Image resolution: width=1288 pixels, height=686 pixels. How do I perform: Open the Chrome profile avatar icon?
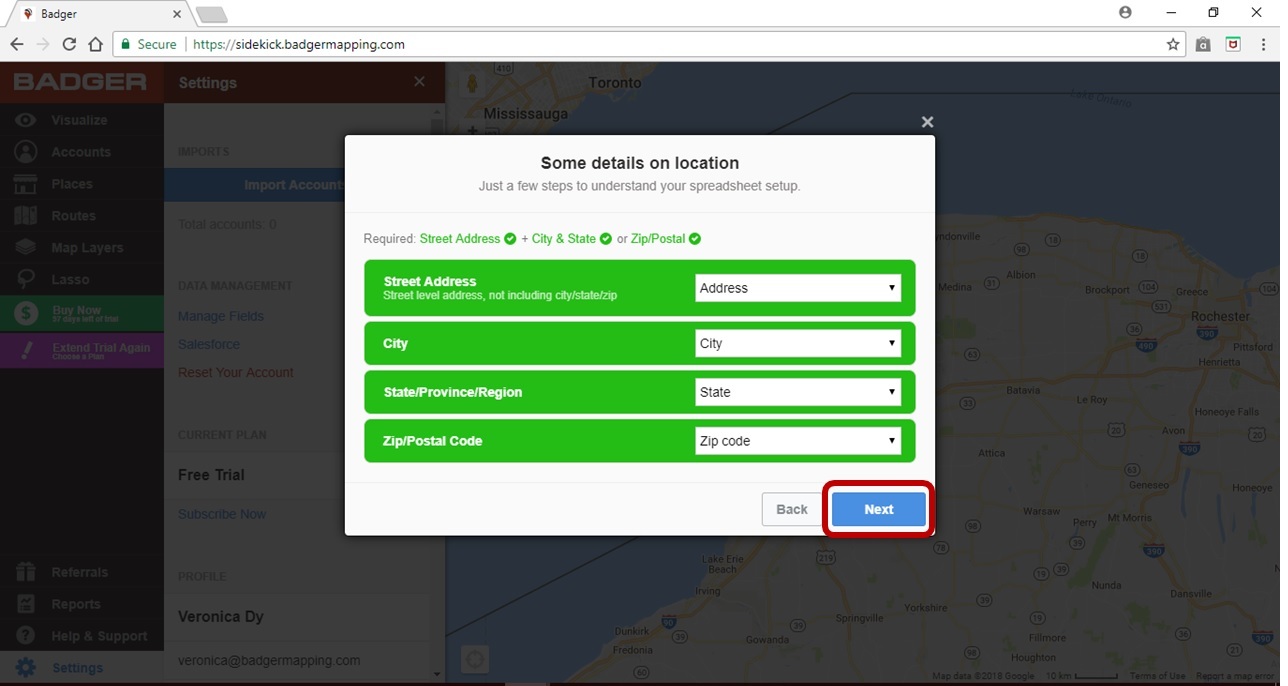click(1126, 13)
